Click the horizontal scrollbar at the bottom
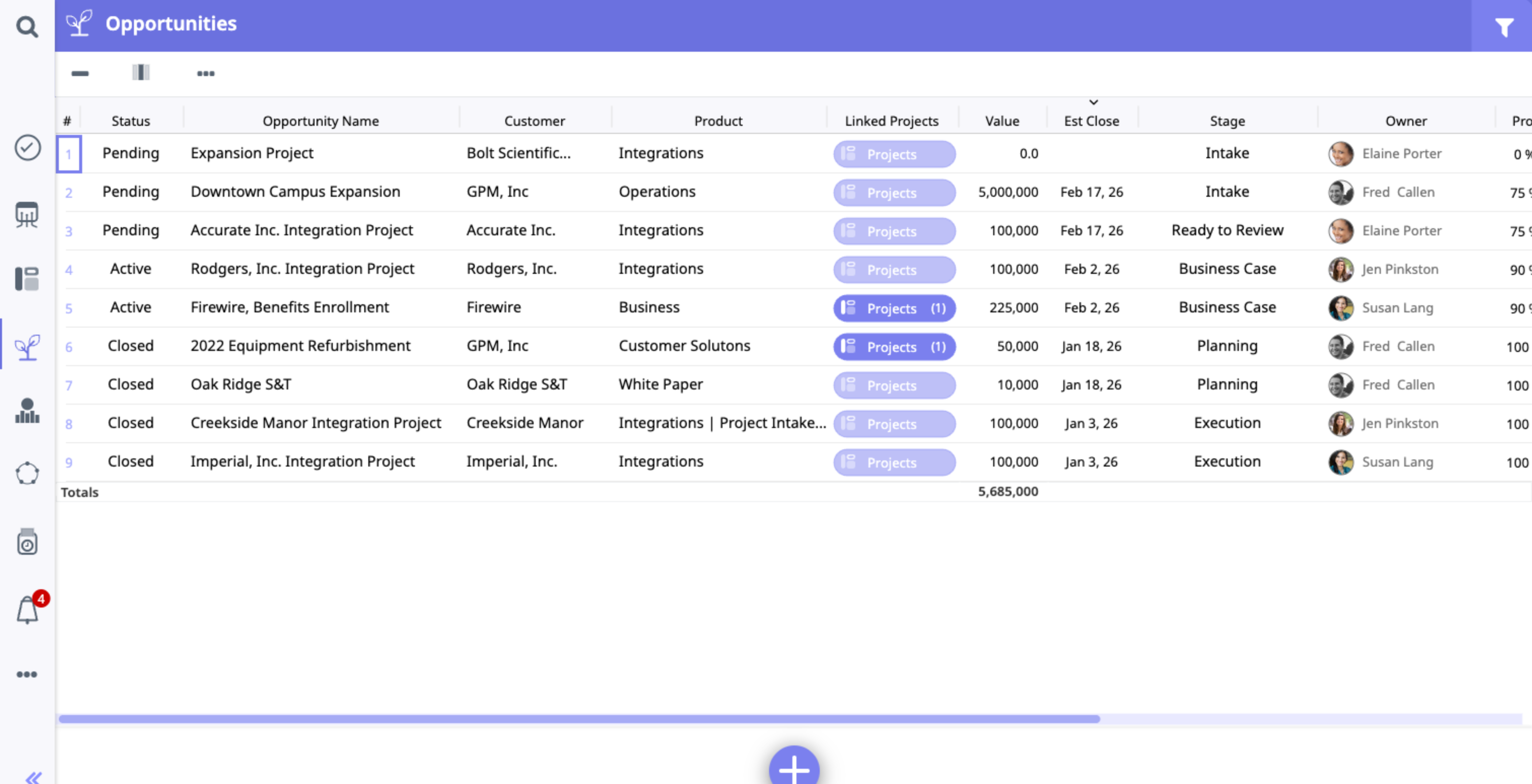Screen dimensions: 1532x784 [579, 719]
